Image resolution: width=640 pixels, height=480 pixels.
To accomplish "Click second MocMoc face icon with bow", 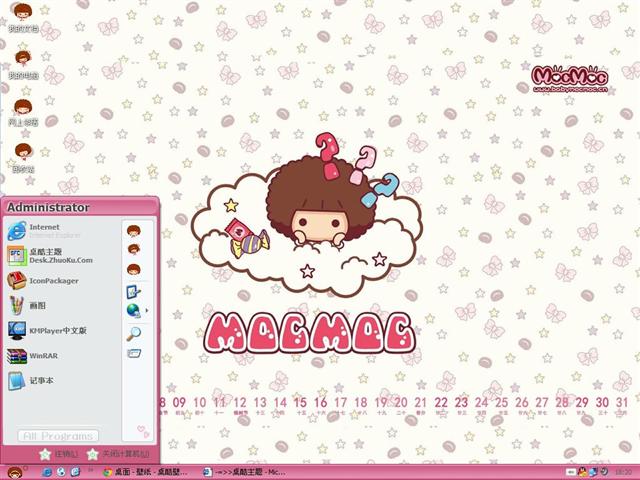I will point(134,249).
